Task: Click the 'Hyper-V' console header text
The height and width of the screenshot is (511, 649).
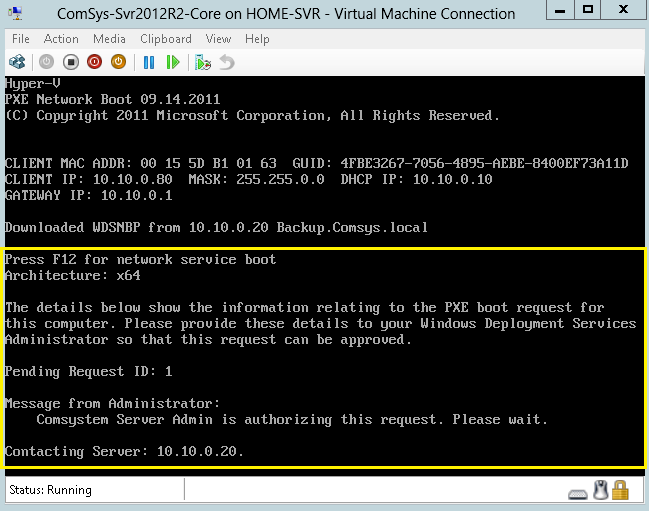Action: tap(33, 84)
